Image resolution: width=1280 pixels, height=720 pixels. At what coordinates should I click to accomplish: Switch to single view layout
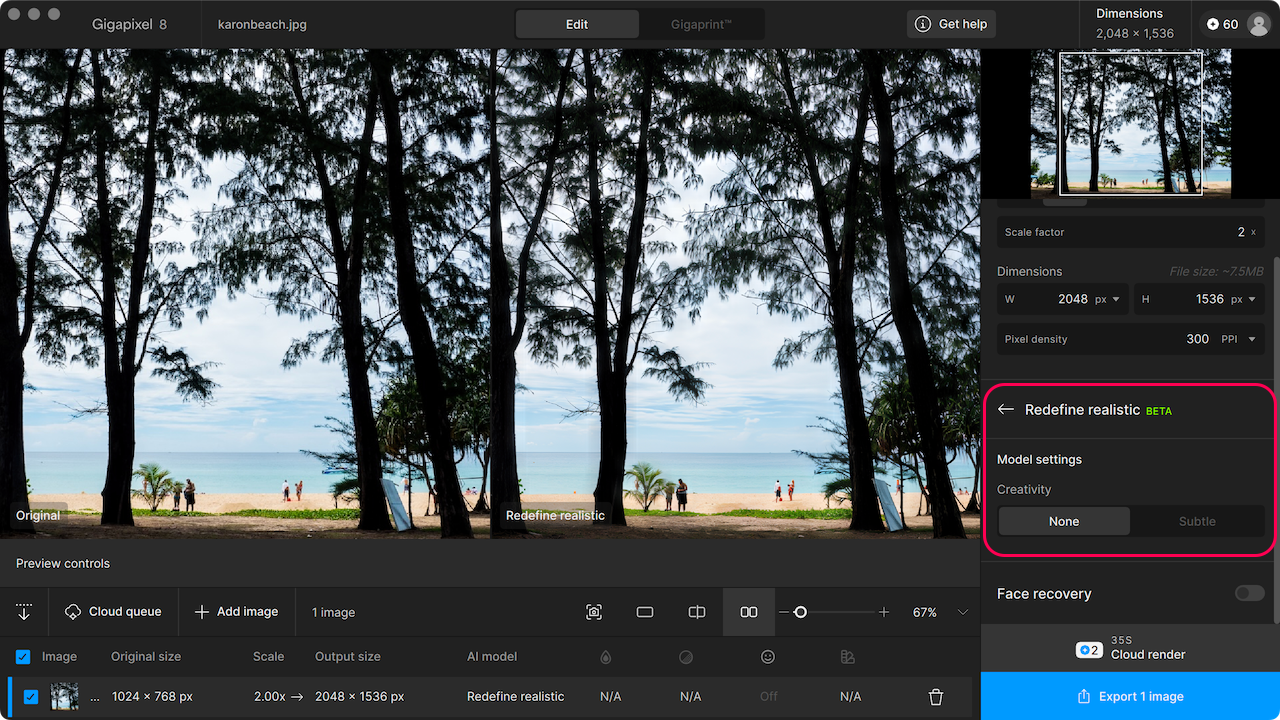(645, 612)
